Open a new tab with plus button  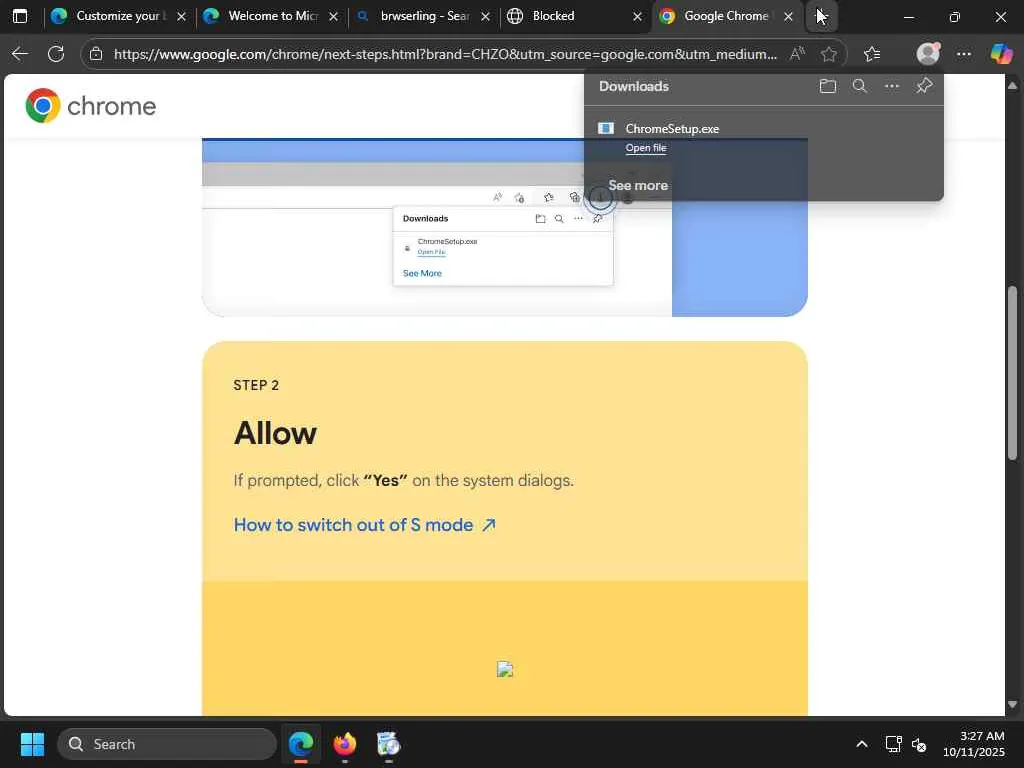tap(820, 16)
